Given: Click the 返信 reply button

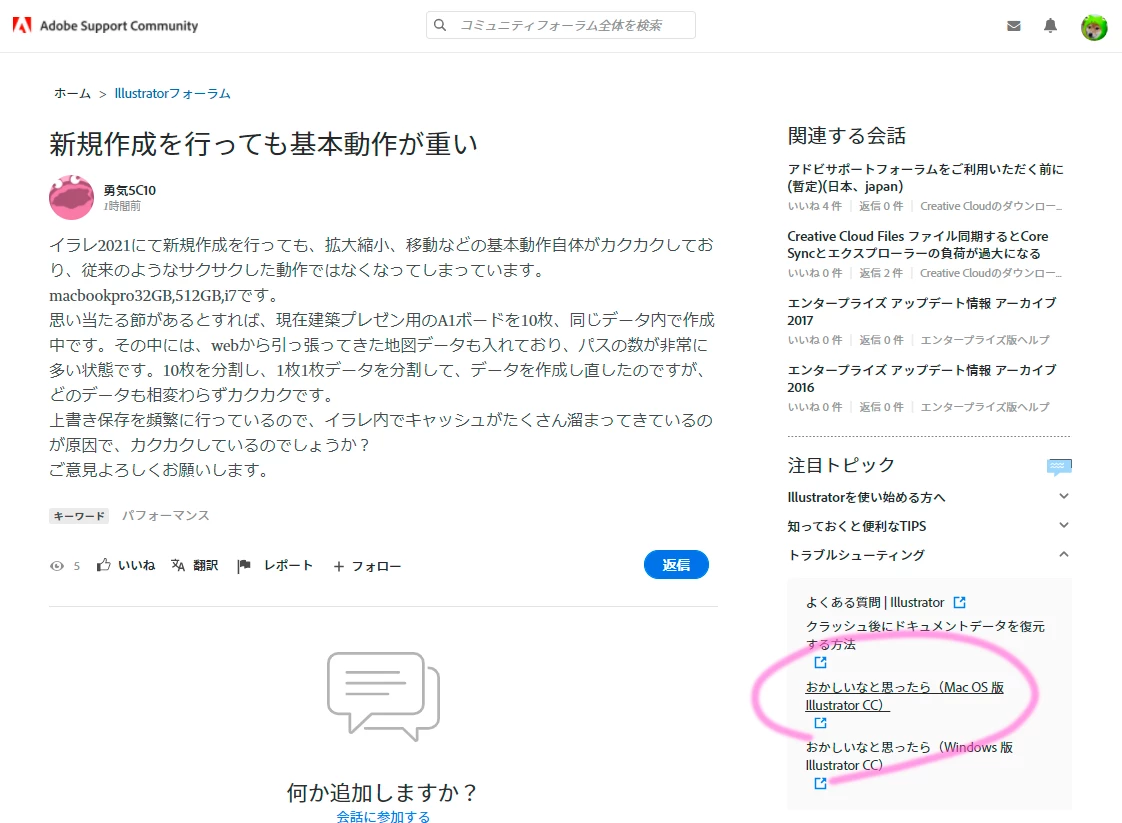Looking at the screenshot, I should 676,565.
